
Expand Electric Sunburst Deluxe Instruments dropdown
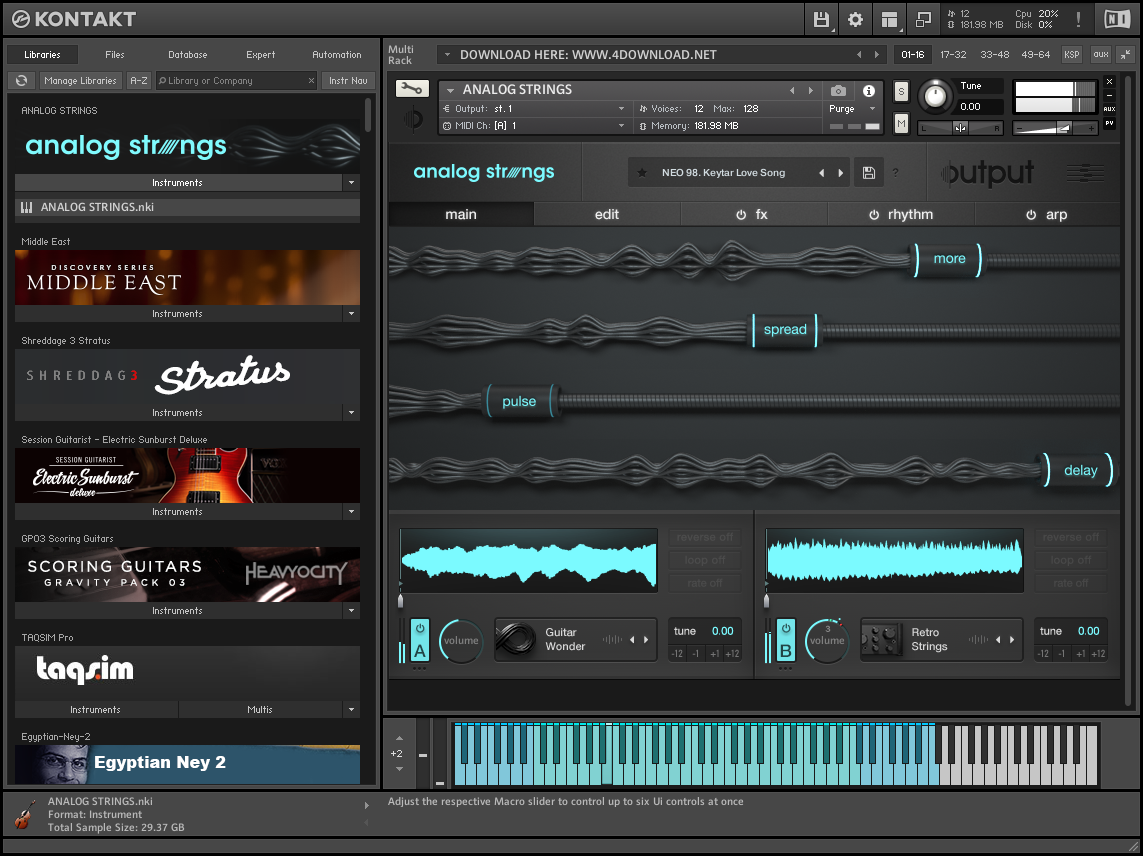pyautogui.click(x=351, y=512)
